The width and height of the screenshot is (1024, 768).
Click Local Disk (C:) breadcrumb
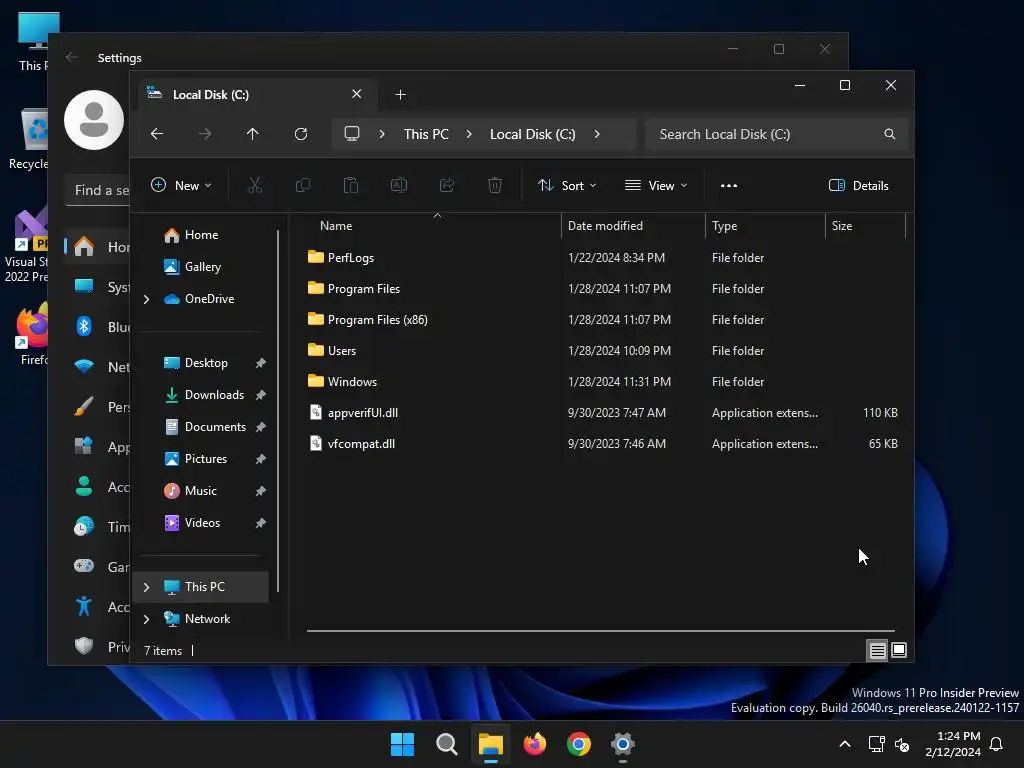pos(532,134)
